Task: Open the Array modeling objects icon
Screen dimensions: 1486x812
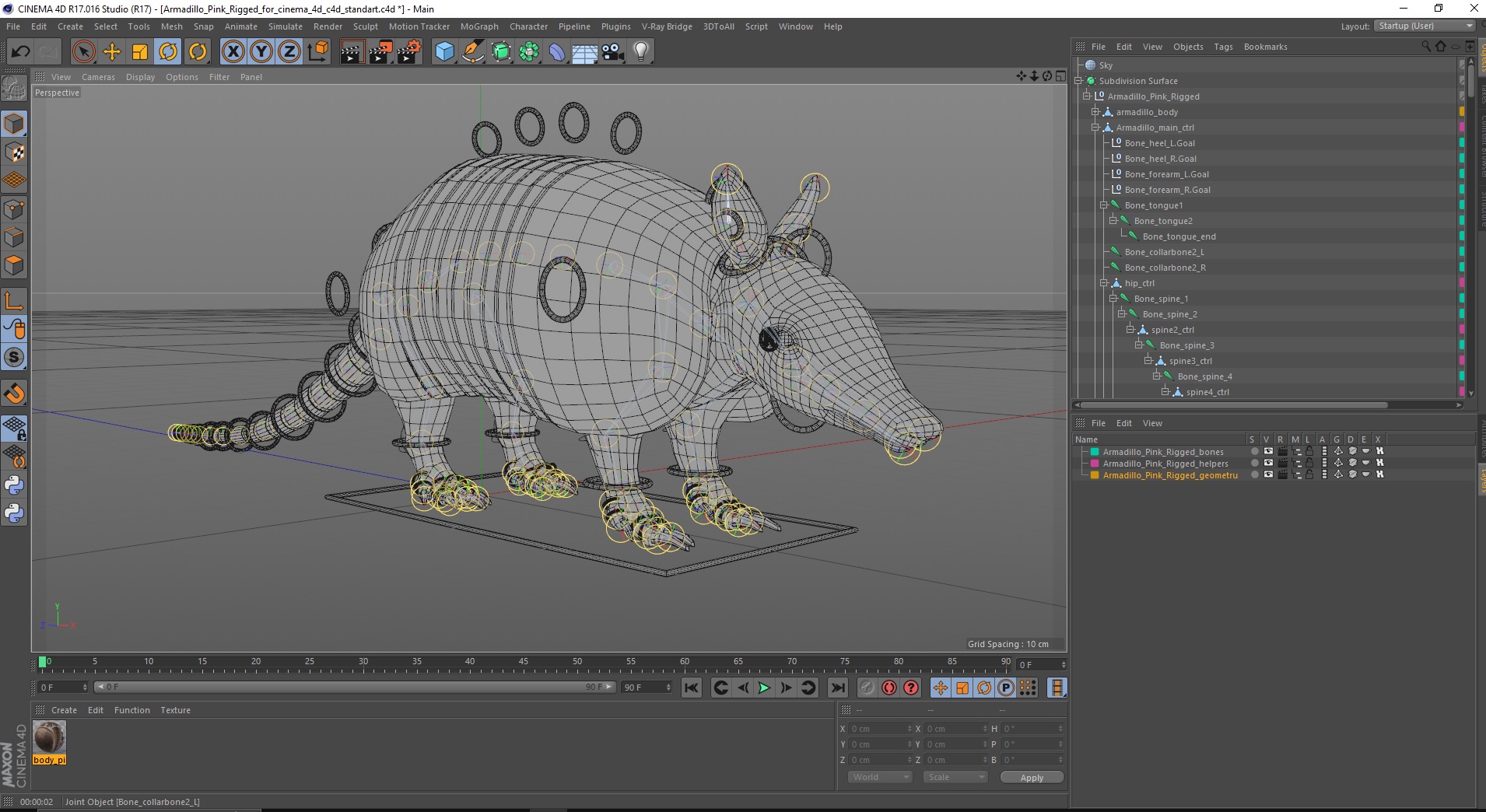Action: [x=529, y=52]
